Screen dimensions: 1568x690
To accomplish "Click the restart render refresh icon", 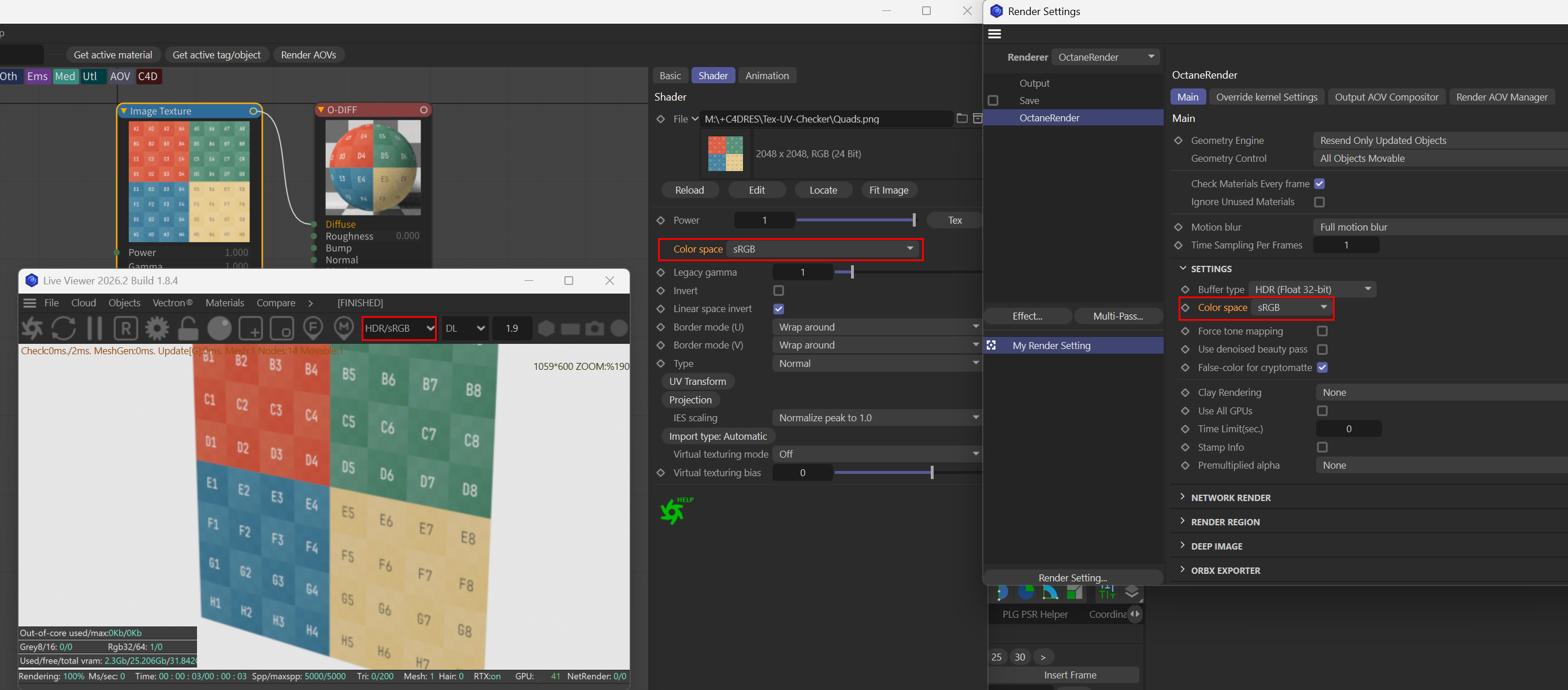I will click(64, 328).
